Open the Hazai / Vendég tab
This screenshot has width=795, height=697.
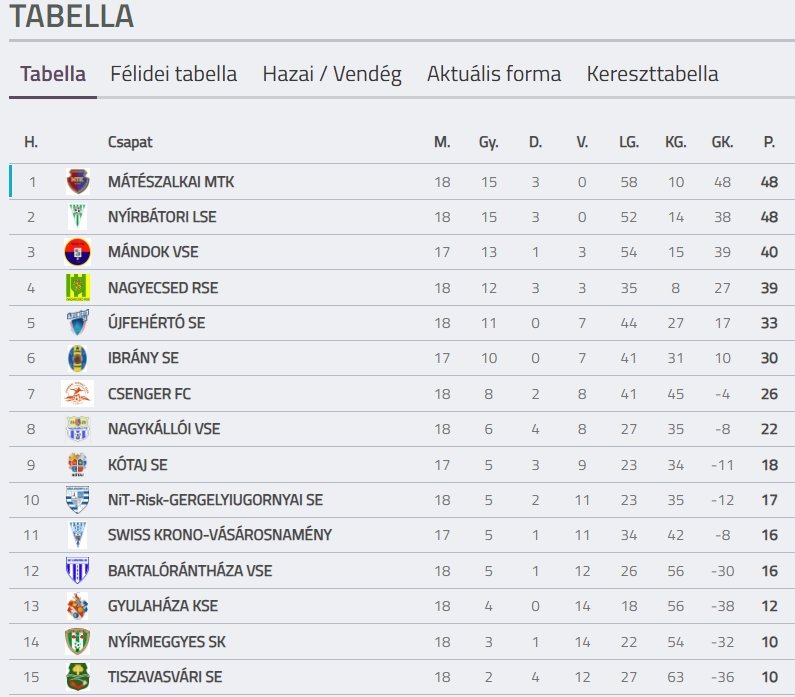332,74
